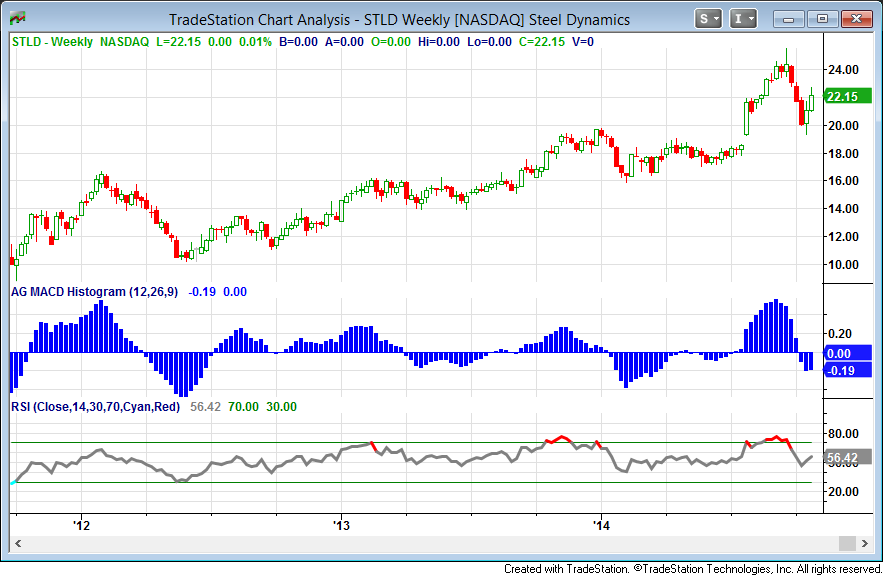Click the '13 year marker on time axis

341,526
